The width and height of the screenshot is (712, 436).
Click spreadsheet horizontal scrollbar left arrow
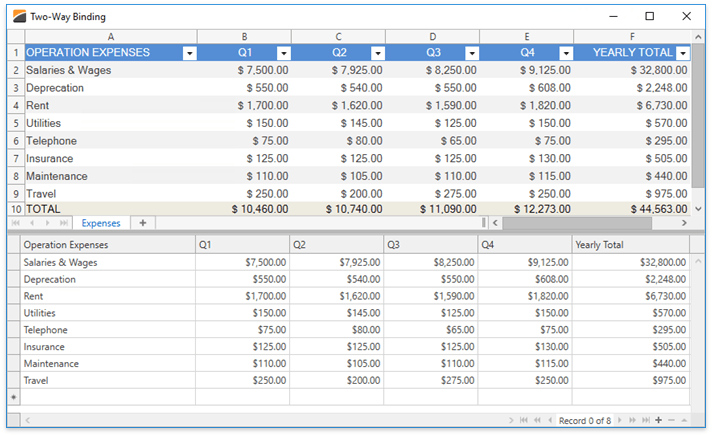[x=495, y=223]
